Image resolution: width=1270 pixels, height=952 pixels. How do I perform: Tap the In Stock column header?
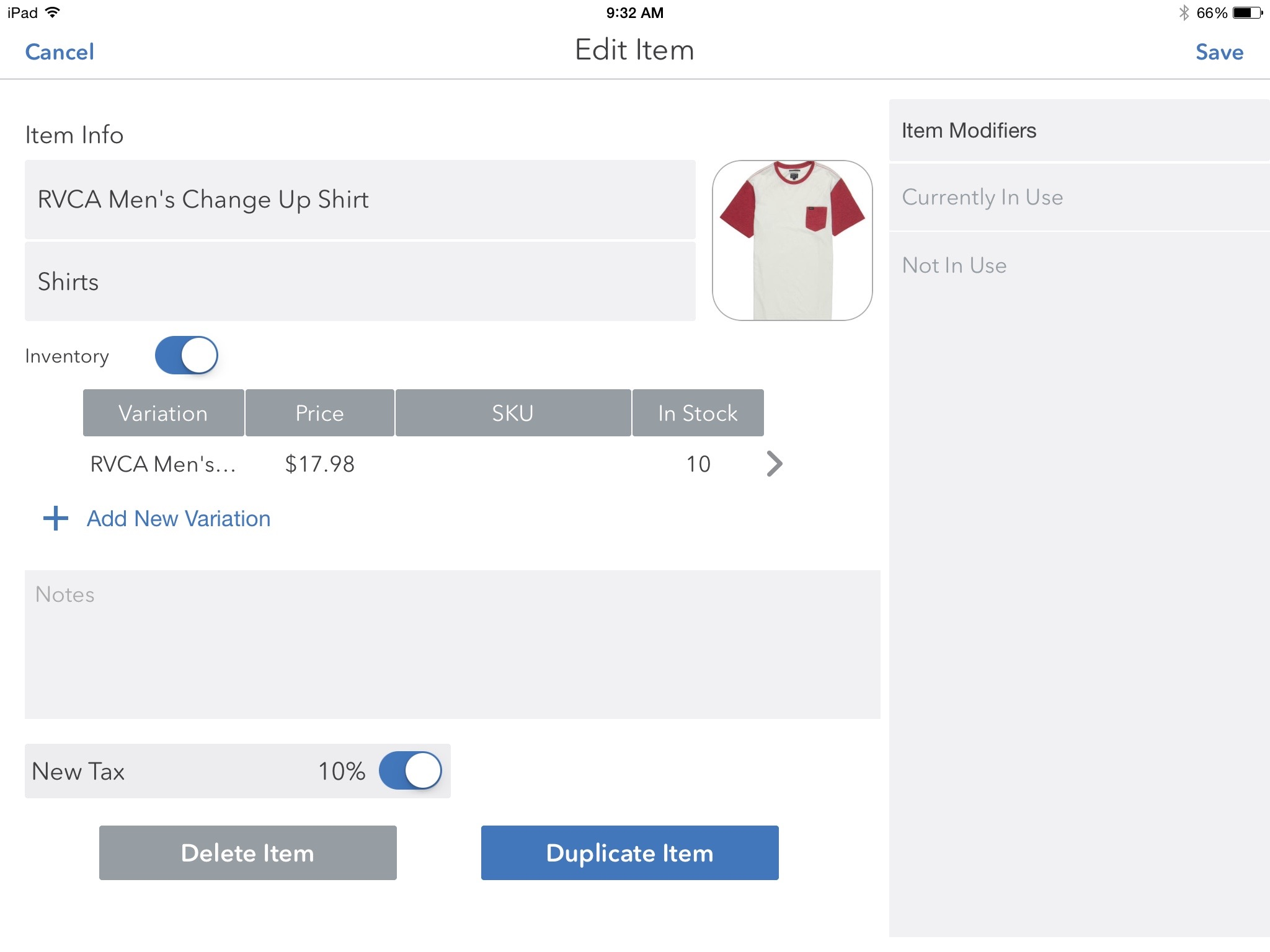pos(698,413)
